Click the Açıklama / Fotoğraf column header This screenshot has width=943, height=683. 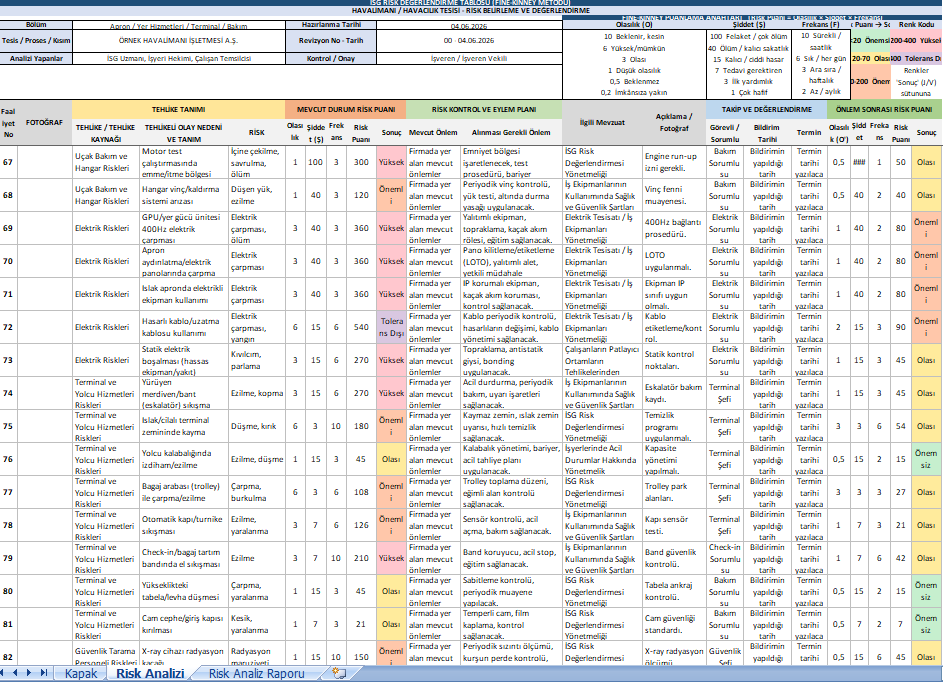tap(674, 123)
